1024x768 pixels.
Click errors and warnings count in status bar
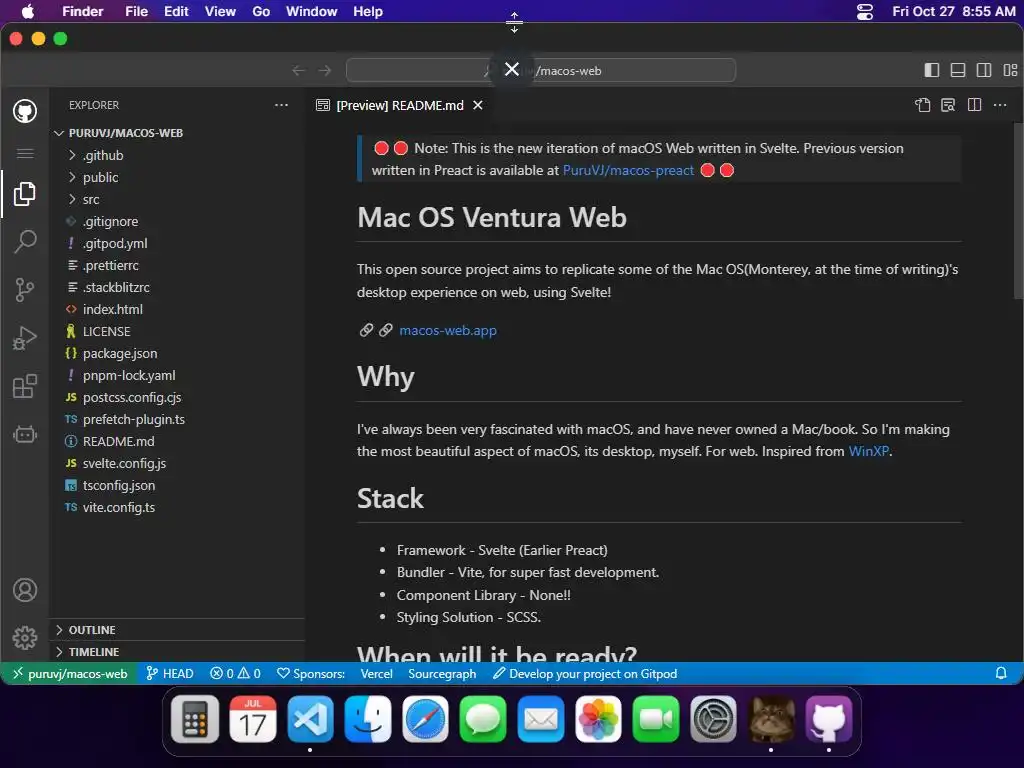click(x=236, y=673)
